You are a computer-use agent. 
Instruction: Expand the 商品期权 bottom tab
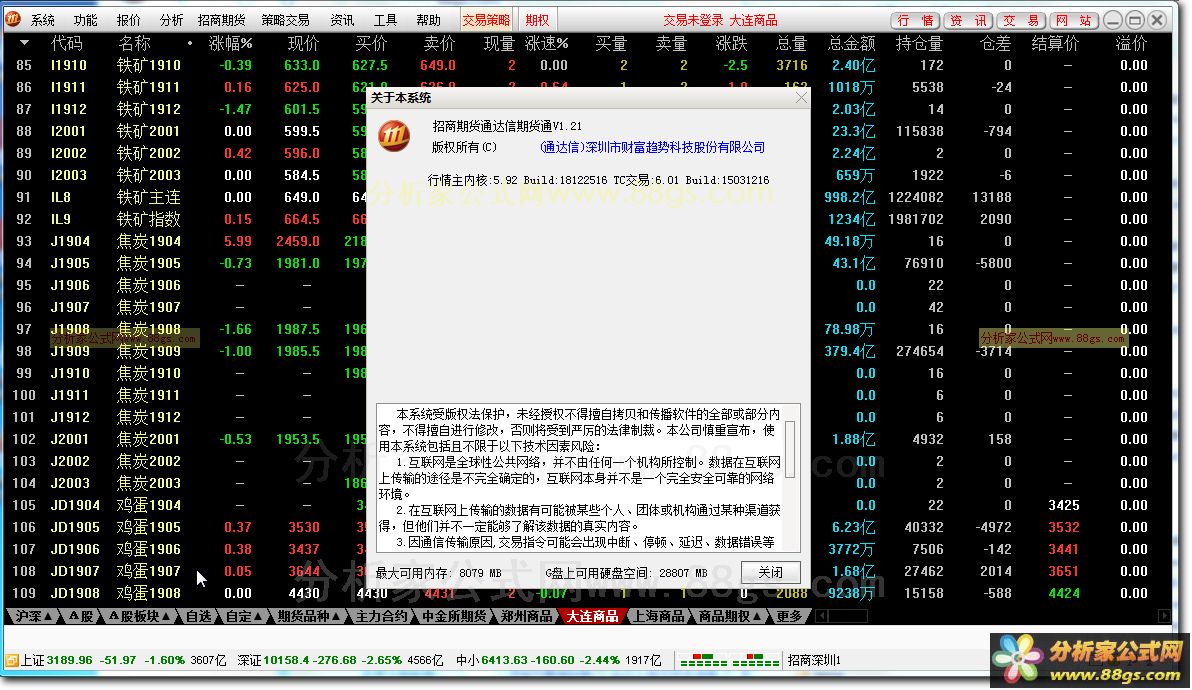click(730, 616)
